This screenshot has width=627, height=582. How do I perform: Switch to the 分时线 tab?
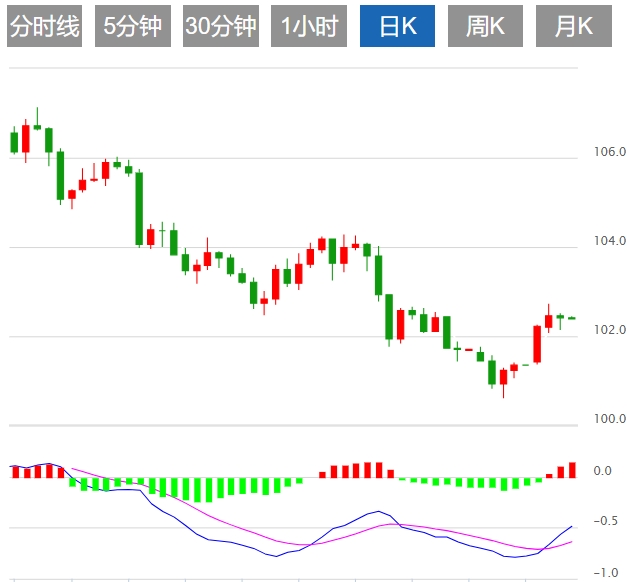click(44, 27)
